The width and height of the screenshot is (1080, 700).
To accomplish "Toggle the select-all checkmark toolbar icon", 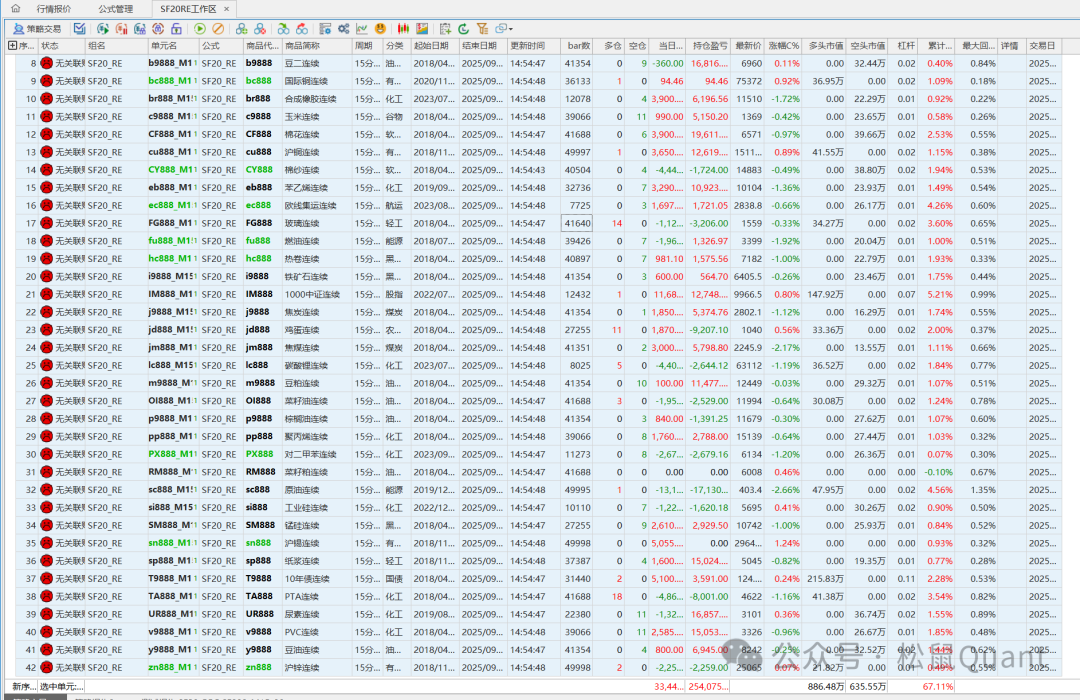I will pos(78,29).
